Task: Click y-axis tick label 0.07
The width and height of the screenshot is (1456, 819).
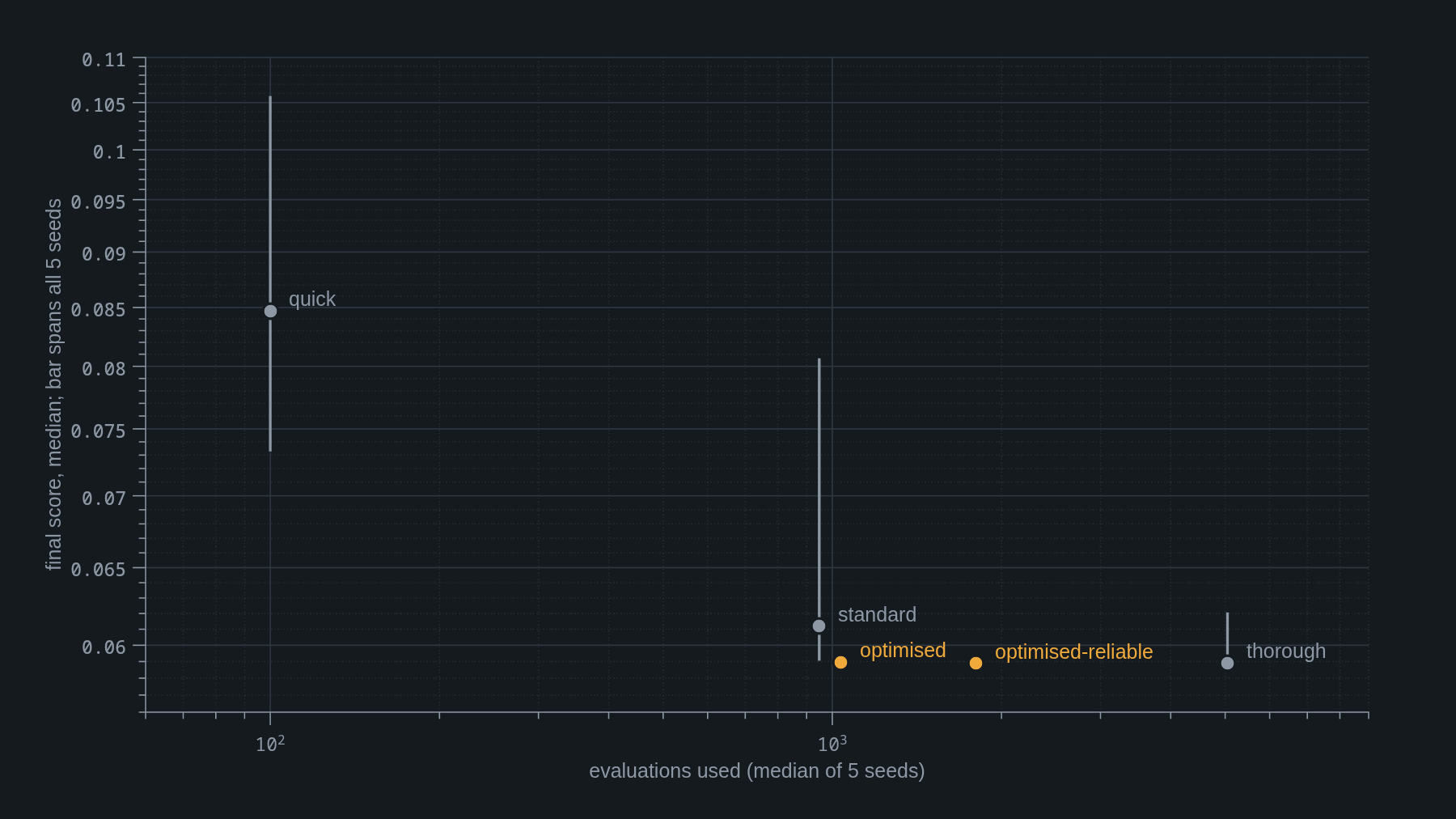Action: (104, 499)
